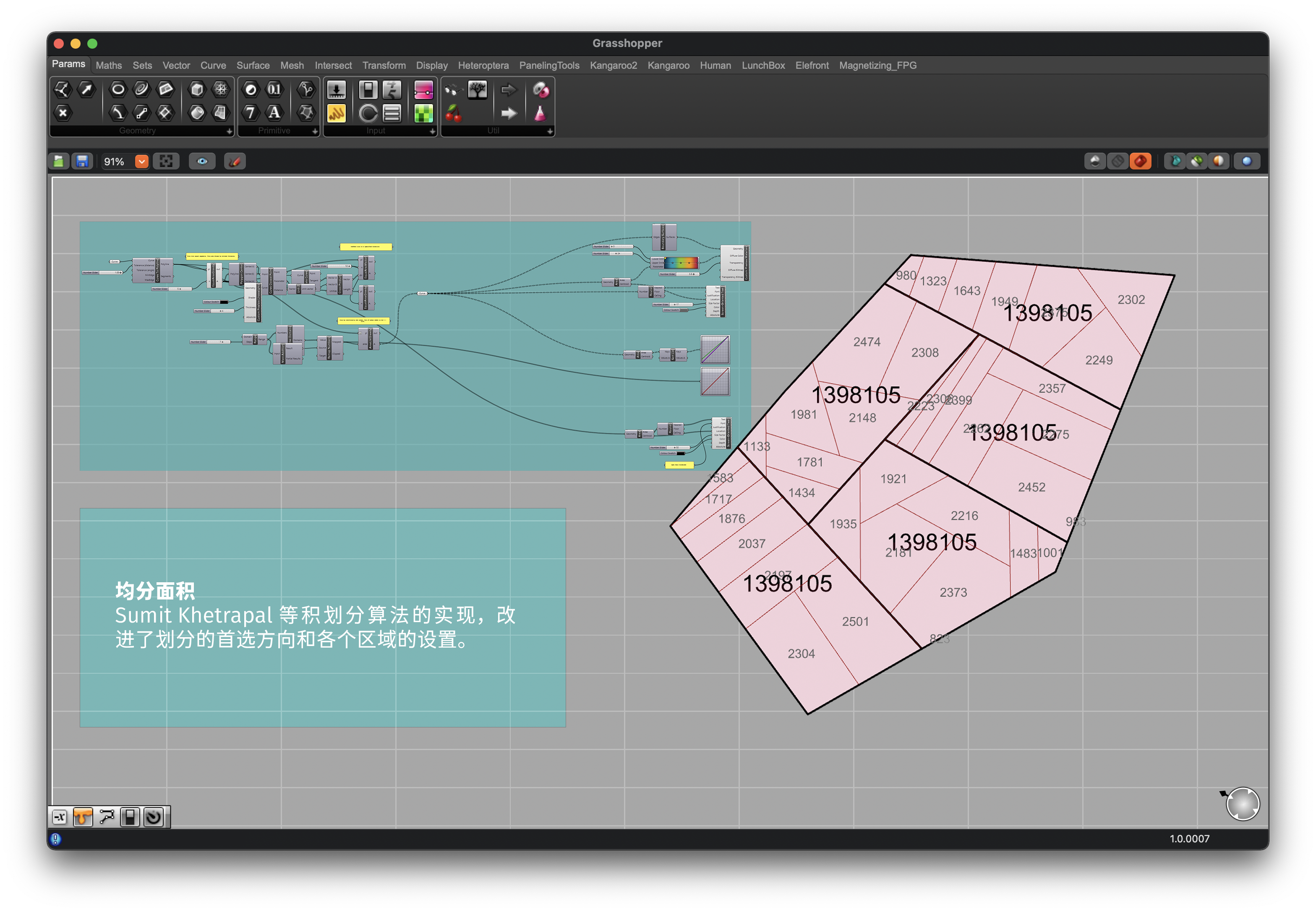Viewport: 1316px width, 912px height.
Task: Expand the Input panel section
Action: [x=432, y=131]
